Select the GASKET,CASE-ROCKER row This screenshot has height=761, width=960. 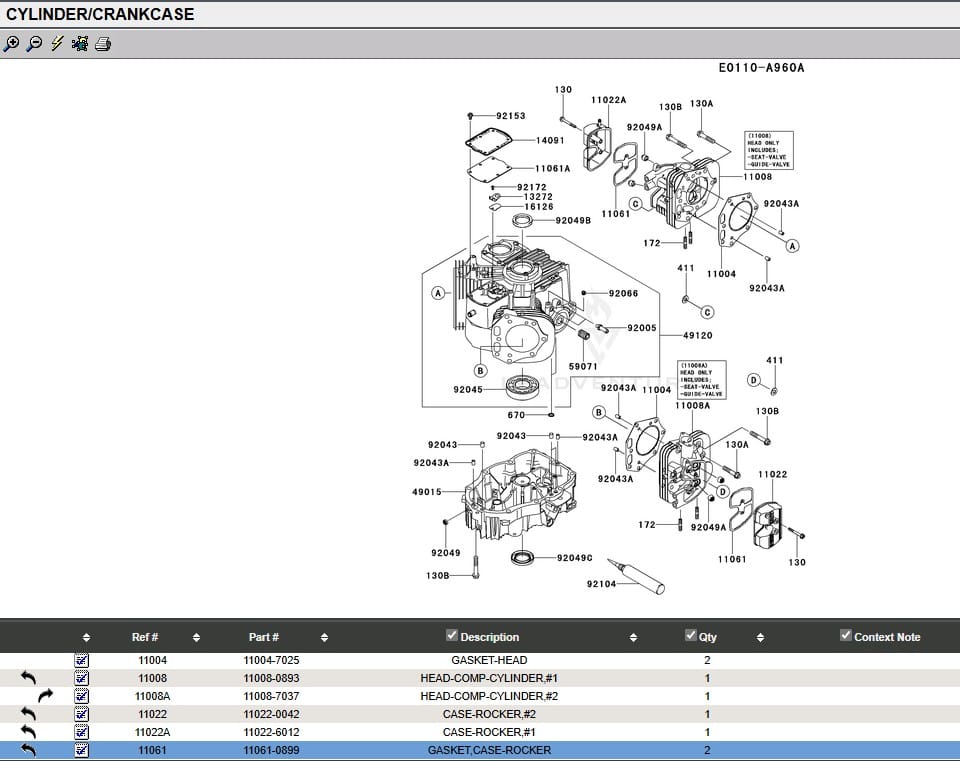pos(489,750)
